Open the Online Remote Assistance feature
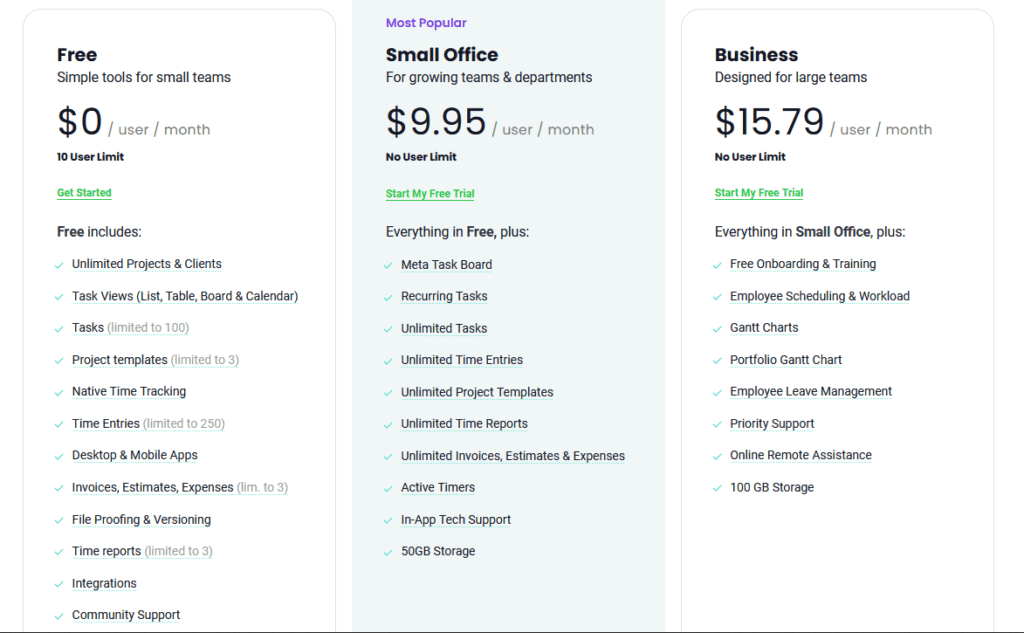 click(x=800, y=455)
